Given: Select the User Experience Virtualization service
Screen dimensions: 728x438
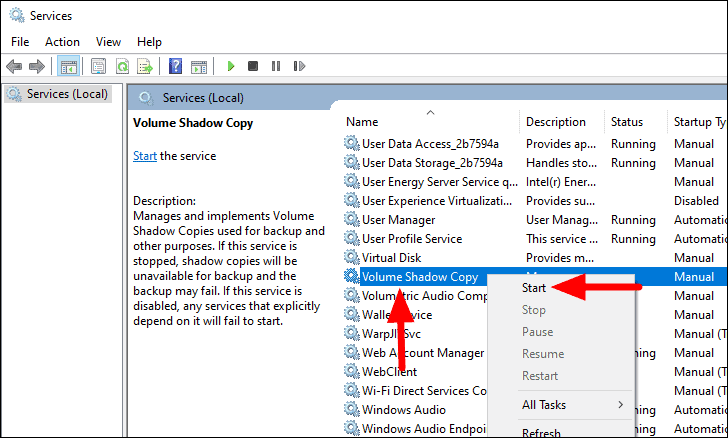Looking at the screenshot, I should click(437, 201).
